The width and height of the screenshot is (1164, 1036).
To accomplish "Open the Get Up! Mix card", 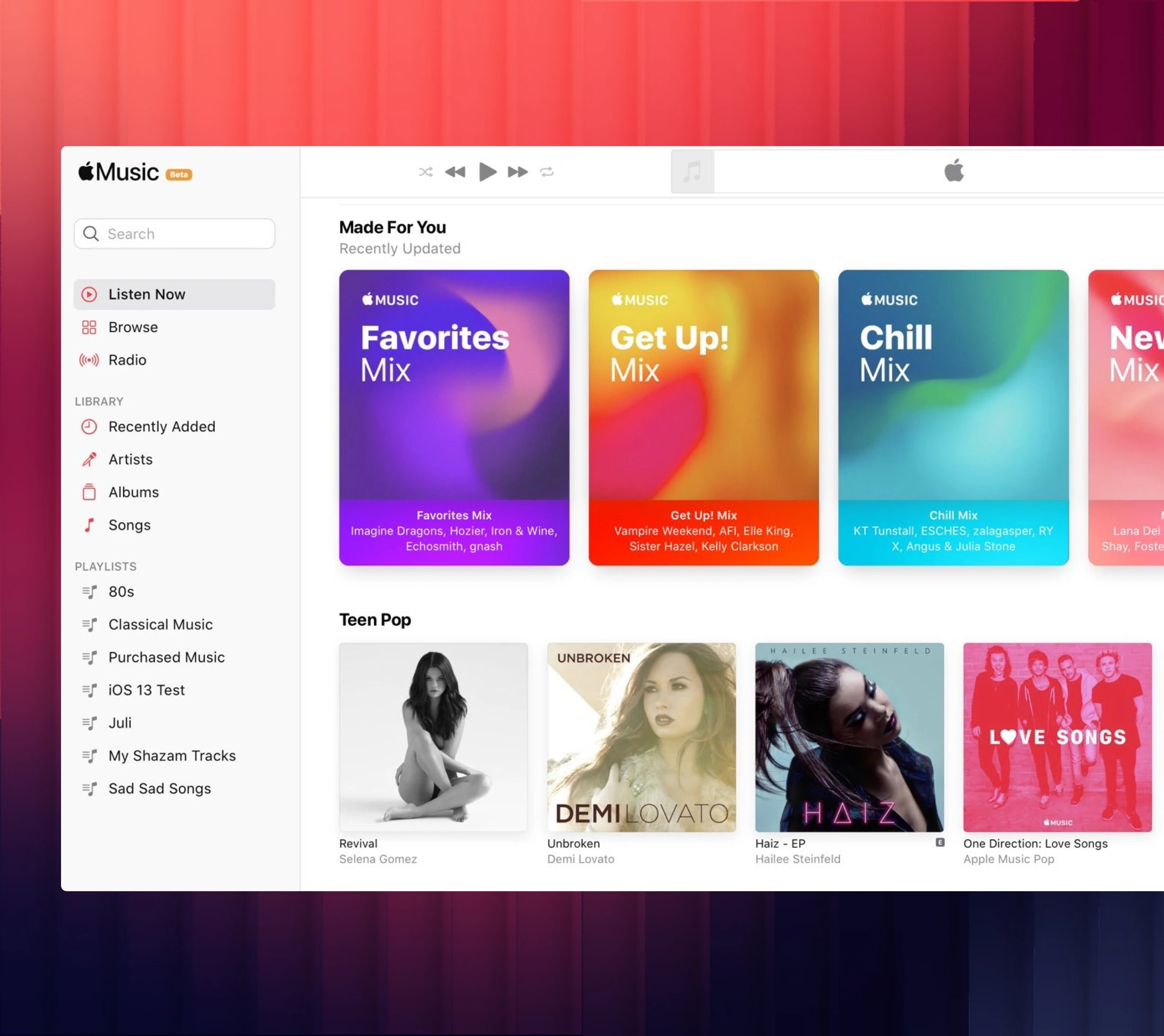I will point(704,417).
